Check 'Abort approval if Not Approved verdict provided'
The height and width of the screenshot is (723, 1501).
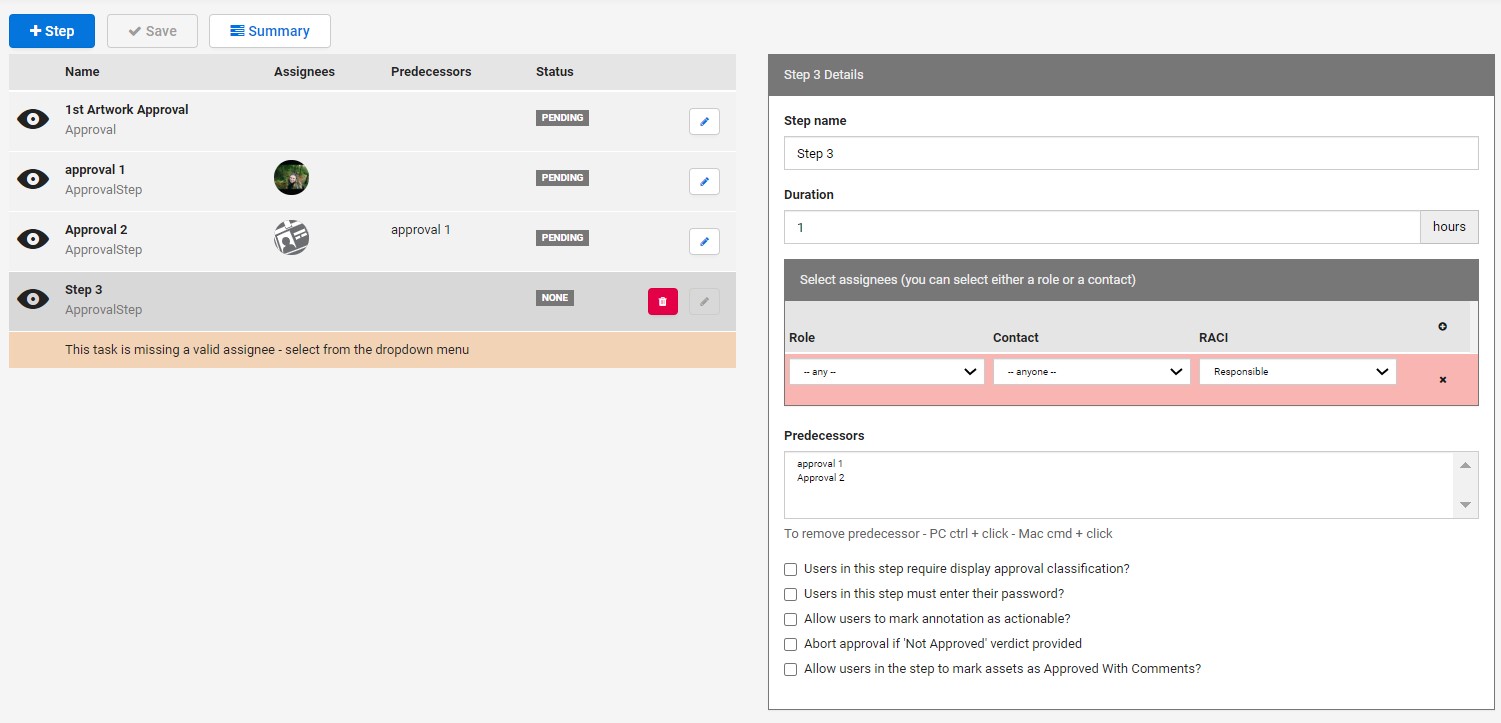click(x=791, y=644)
